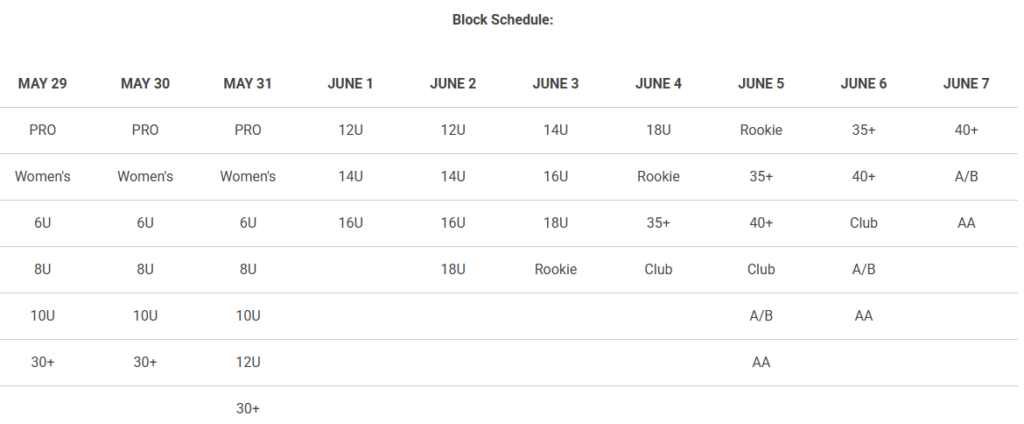This screenshot has width=1024, height=424.
Task: Select Rookie under JUNE 5
Action: tap(761, 130)
